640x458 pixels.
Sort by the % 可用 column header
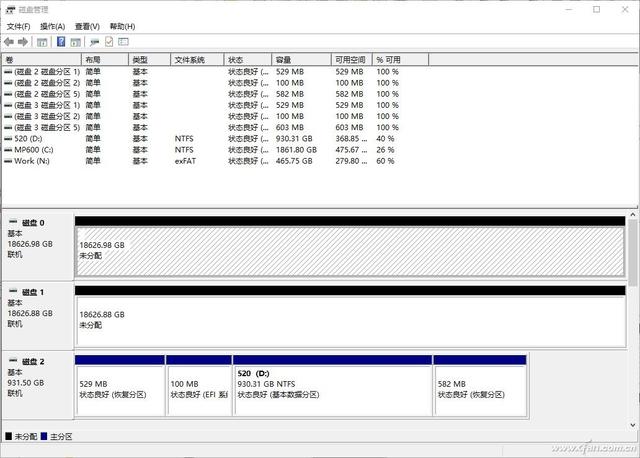click(x=401, y=60)
